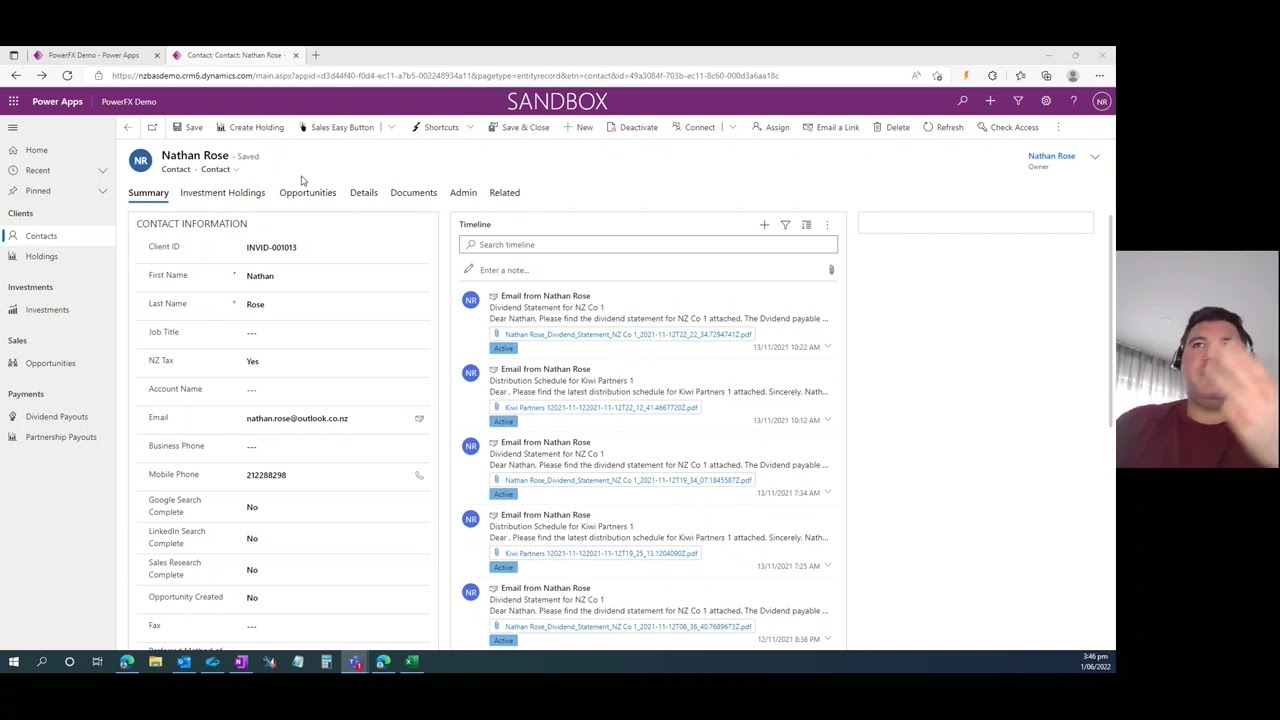Click the Connect command
The width and height of the screenshot is (1280, 720).
point(693,127)
